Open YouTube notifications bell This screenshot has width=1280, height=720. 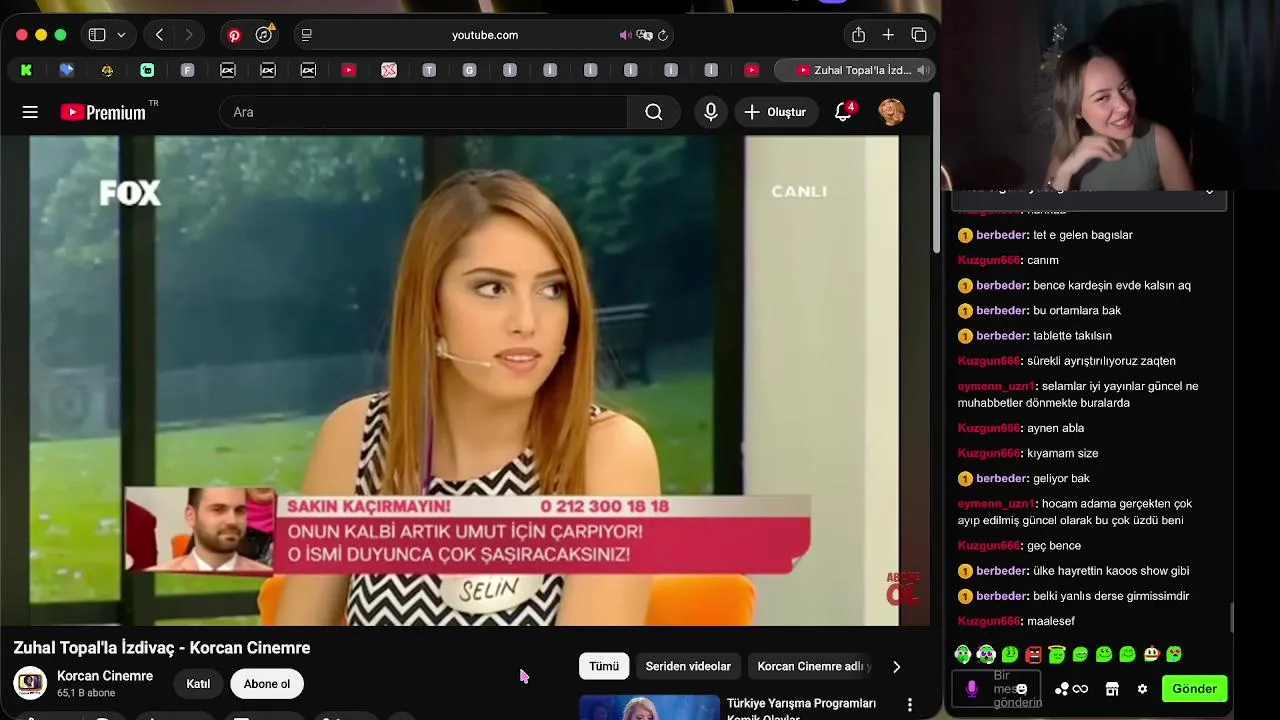(x=843, y=112)
